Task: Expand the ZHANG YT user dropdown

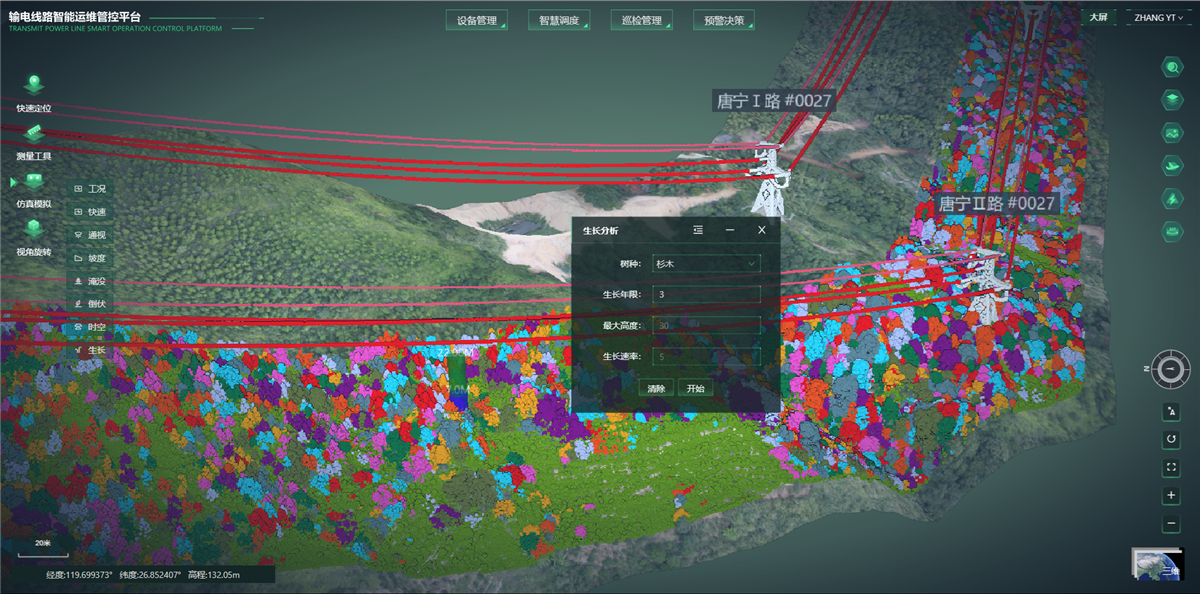Action: tap(1160, 18)
